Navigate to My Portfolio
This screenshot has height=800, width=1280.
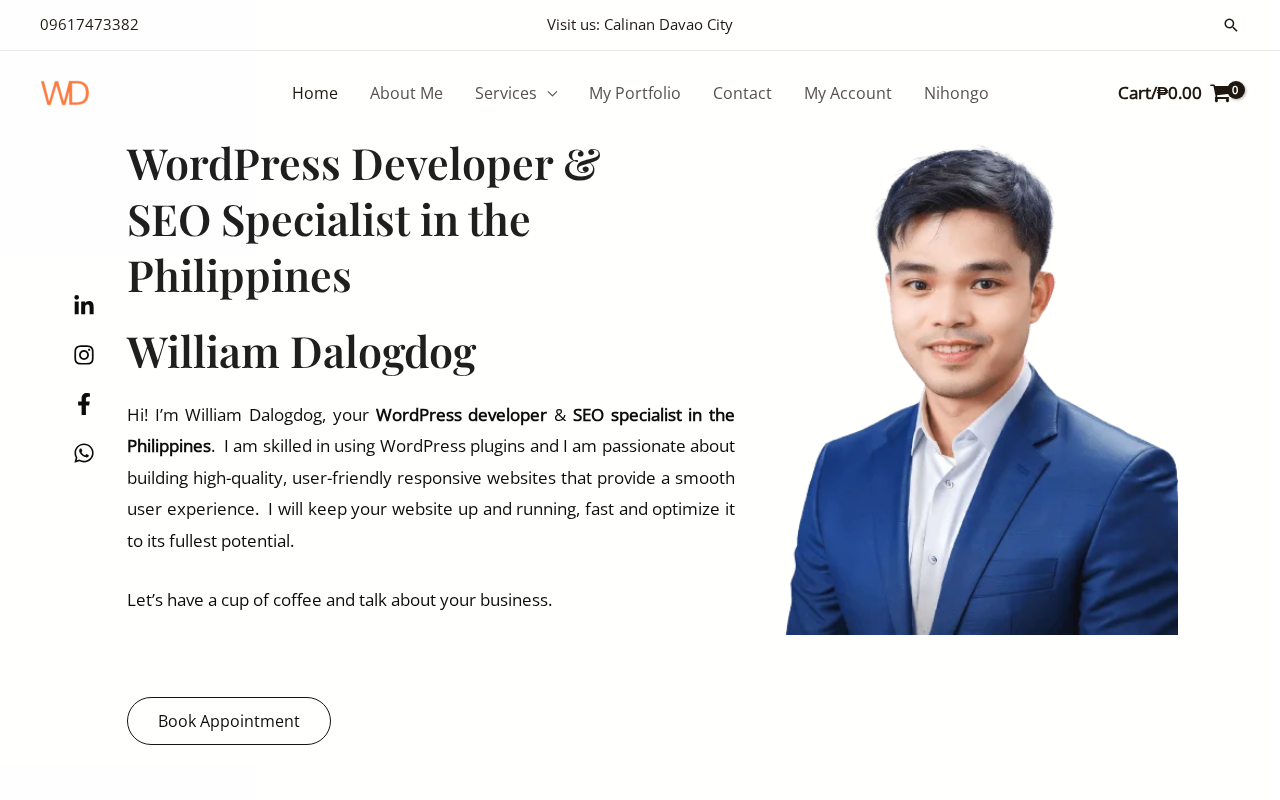tap(635, 93)
